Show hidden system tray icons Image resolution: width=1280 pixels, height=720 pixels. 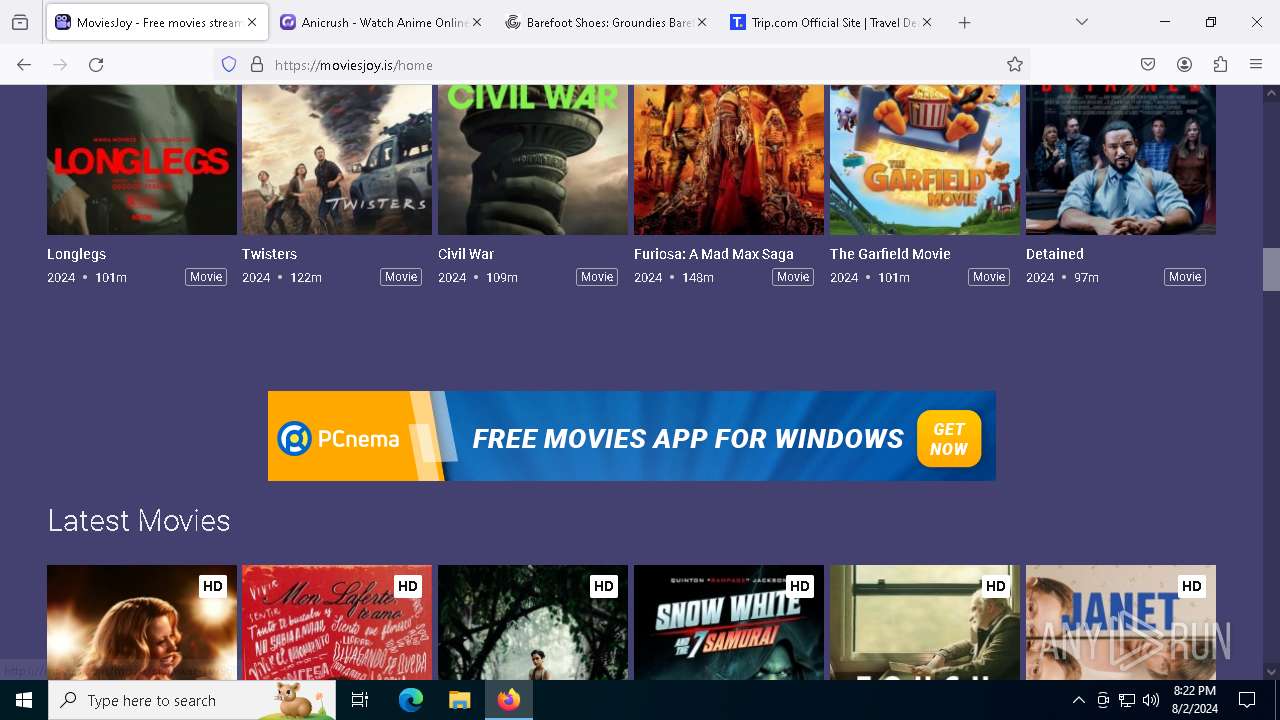pos(1078,700)
